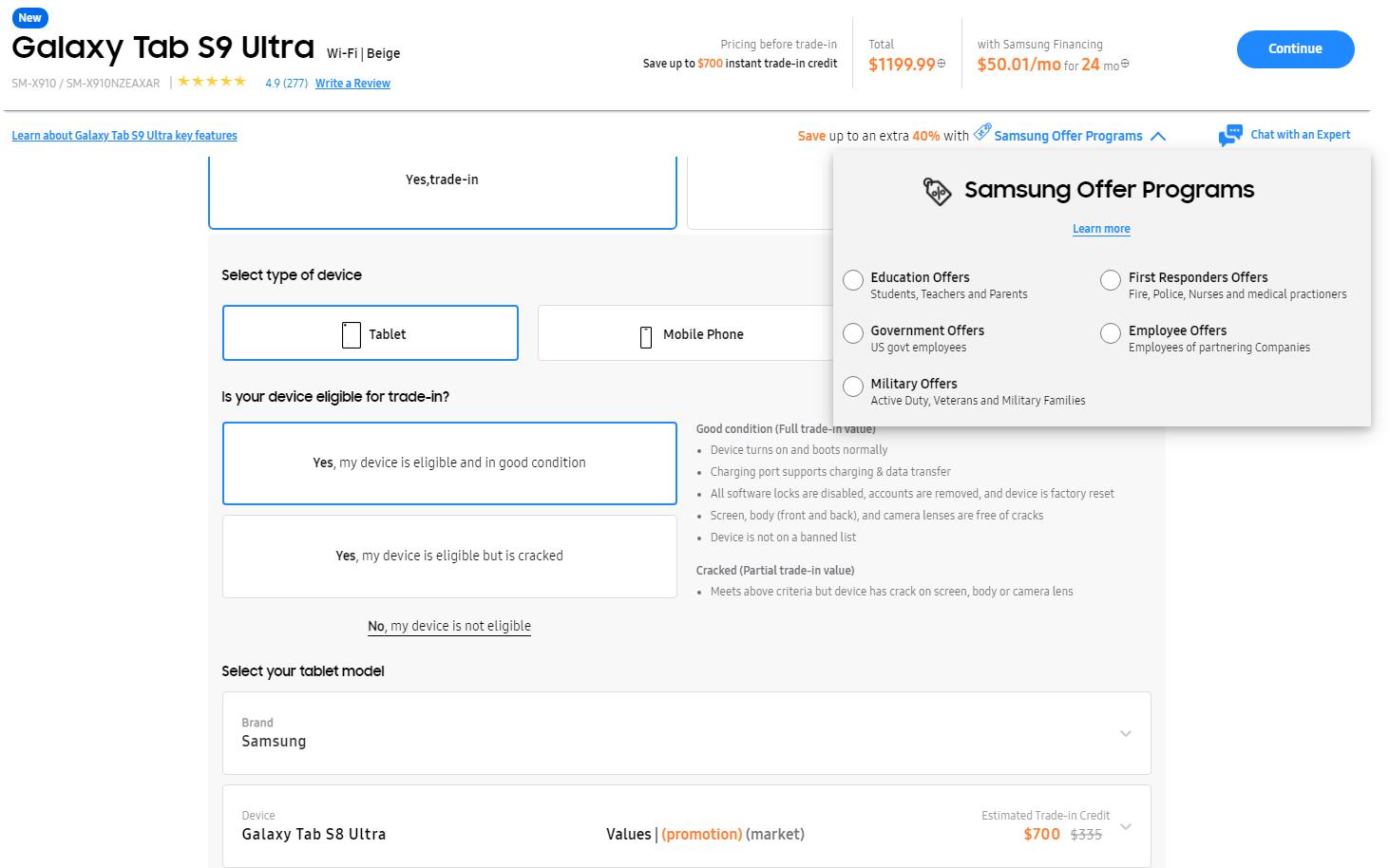Click the Samsung Offer Programs tag icon
Viewport: 1389px width, 868px height.
pos(982,131)
